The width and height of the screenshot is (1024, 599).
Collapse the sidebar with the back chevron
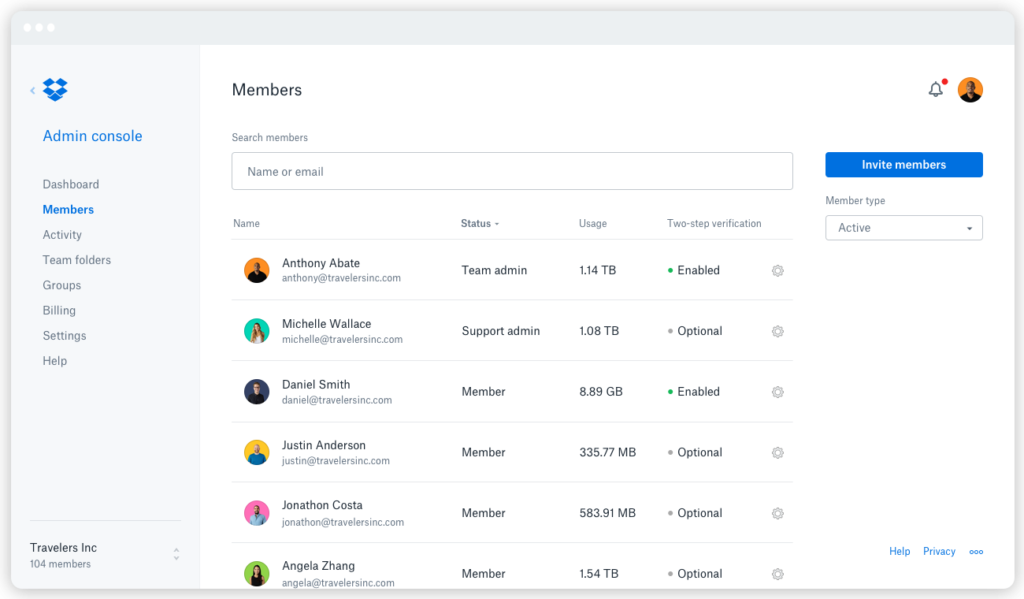pyautogui.click(x=32, y=89)
